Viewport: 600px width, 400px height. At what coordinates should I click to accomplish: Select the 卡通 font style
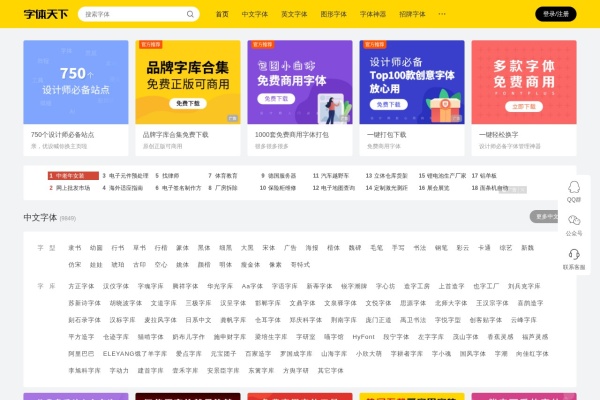[x=484, y=248]
